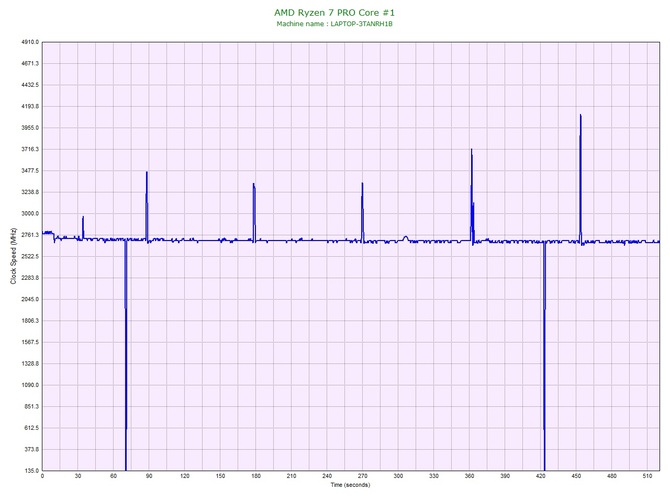Click the 240 seconds x-axis tick label
The height and width of the screenshot is (502, 670).
click(x=327, y=476)
